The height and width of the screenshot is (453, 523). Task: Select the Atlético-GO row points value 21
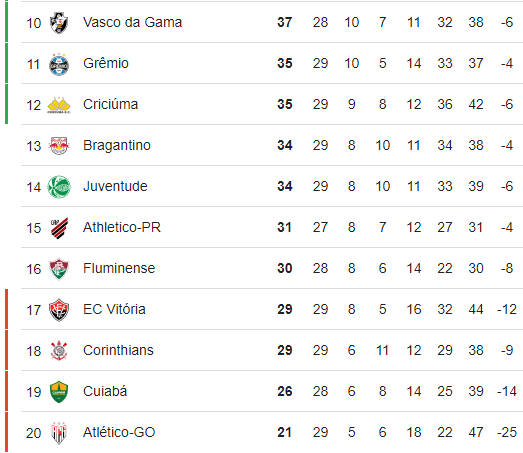click(x=285, y=432)
